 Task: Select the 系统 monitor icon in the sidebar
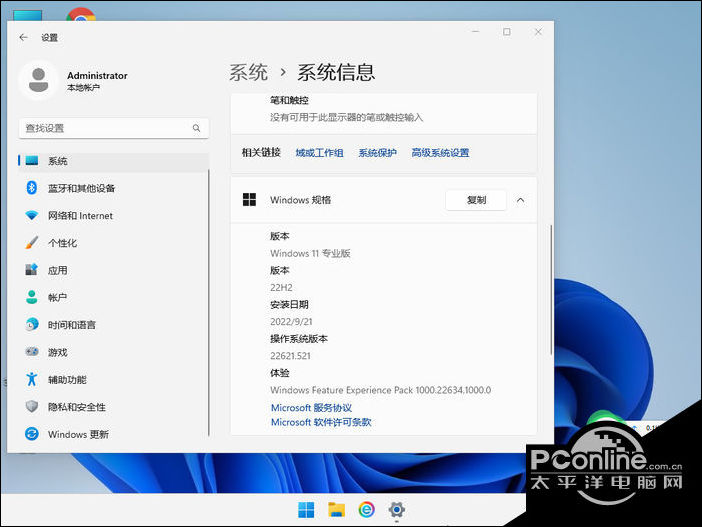pos(32,160)
